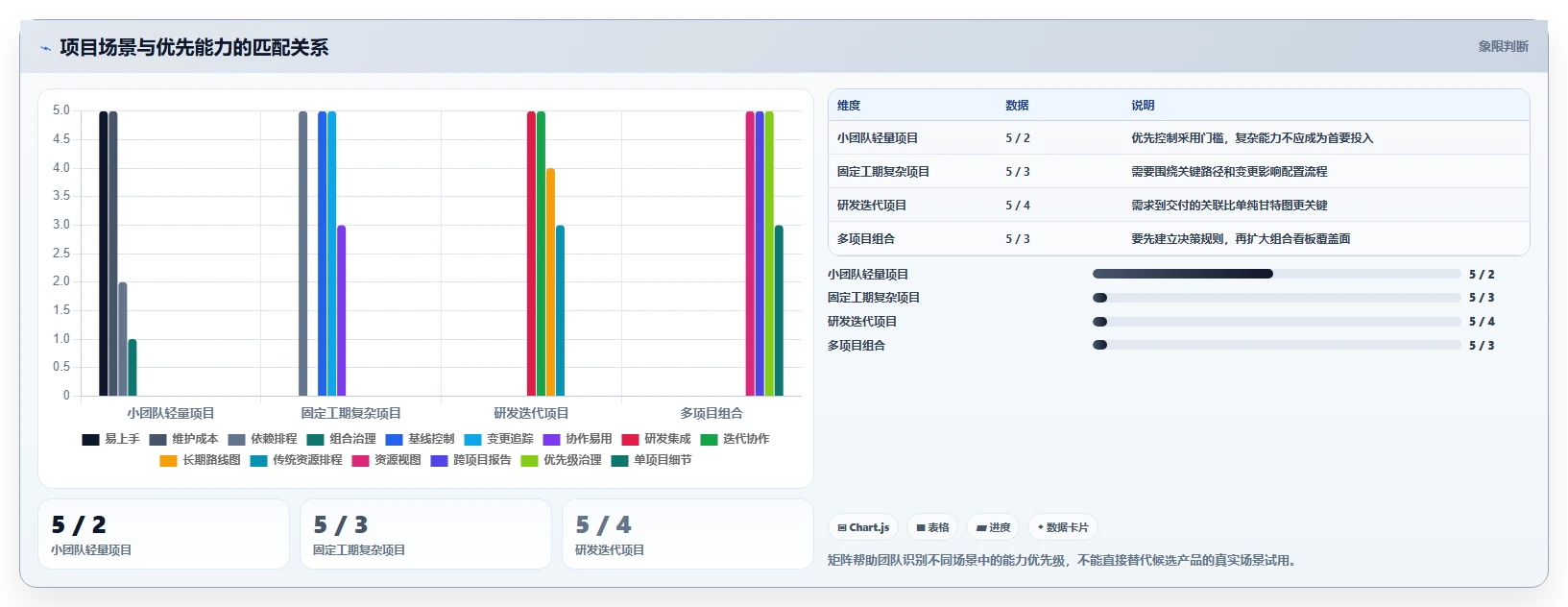This screenshot has width=1568, height=607.
Task: Hide the 单项目细节 legend series
Action: coord(651,460)
